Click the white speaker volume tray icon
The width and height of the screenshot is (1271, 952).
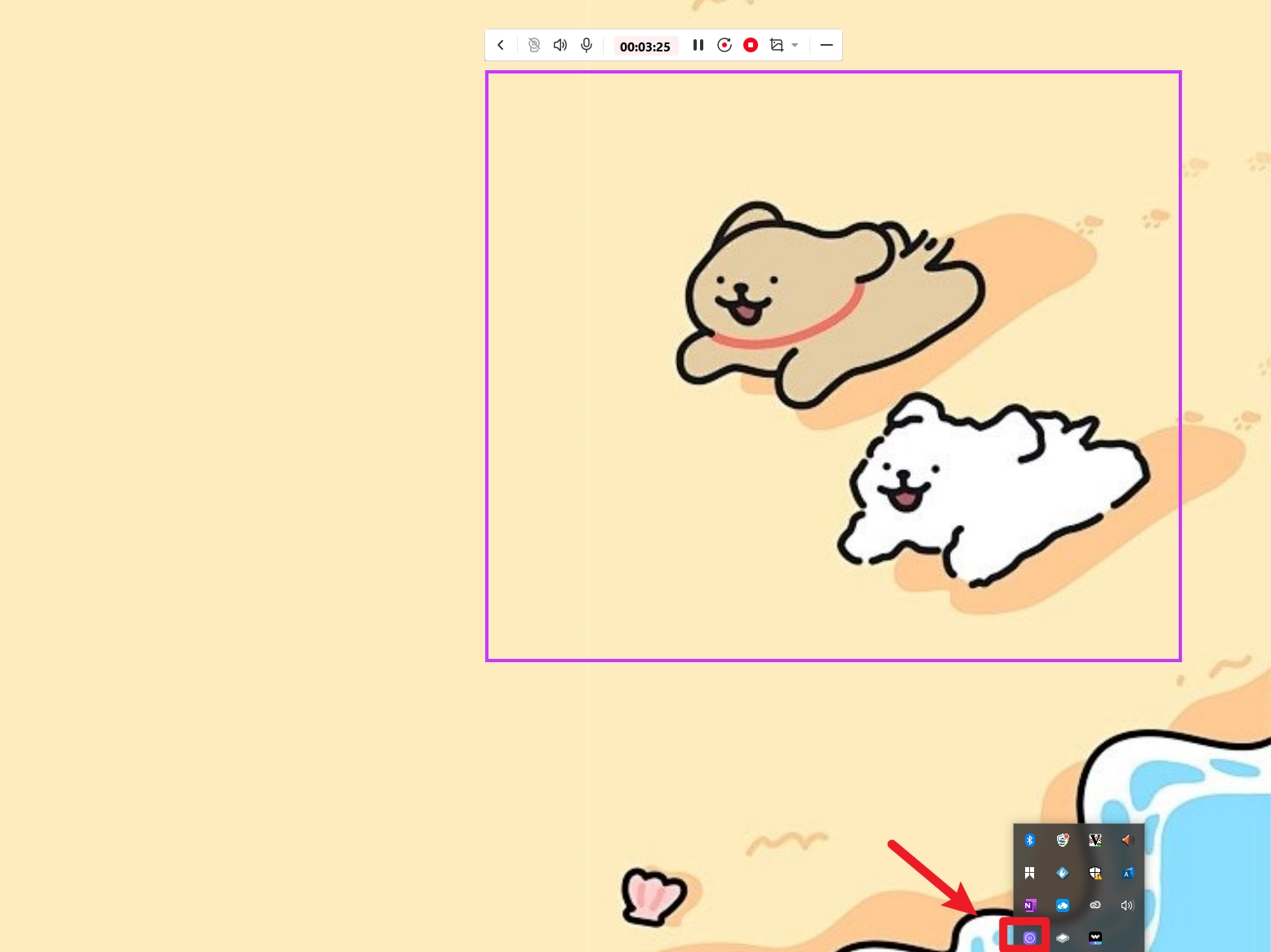(1127, 905)
